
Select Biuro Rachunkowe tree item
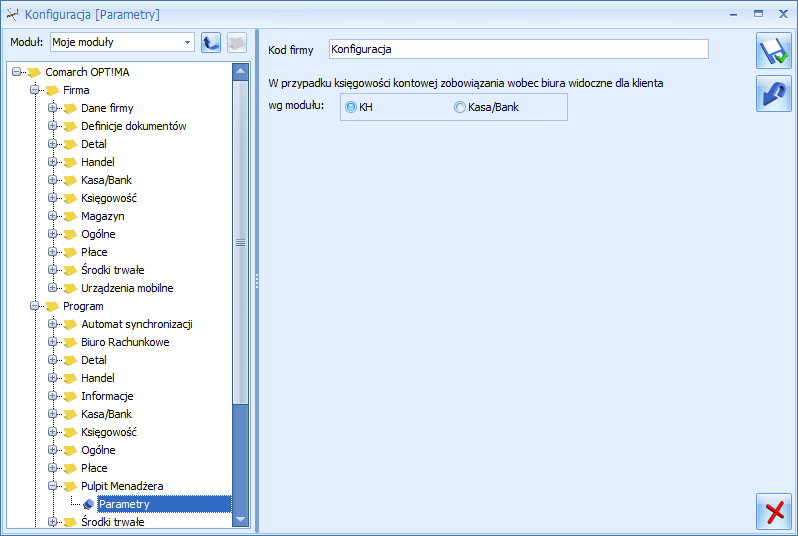[125, 342]
